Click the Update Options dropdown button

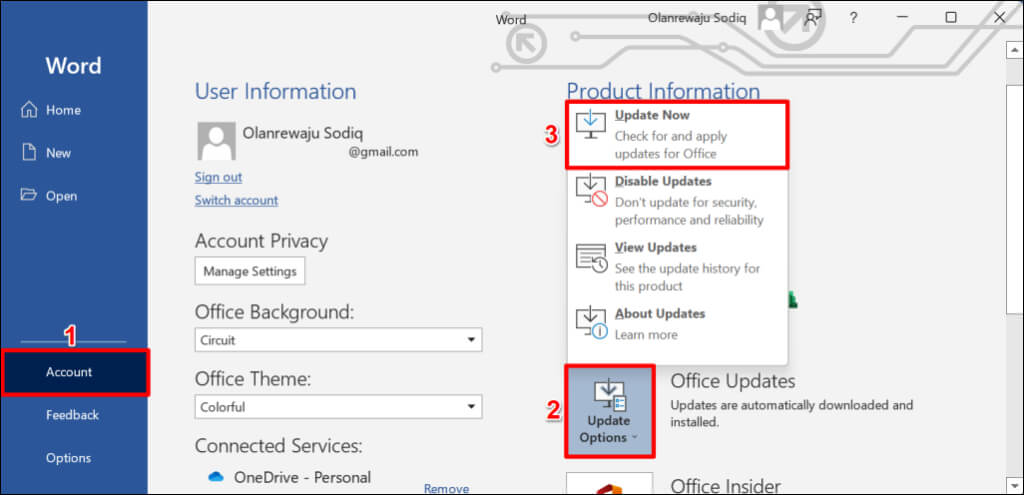(609, 411)
